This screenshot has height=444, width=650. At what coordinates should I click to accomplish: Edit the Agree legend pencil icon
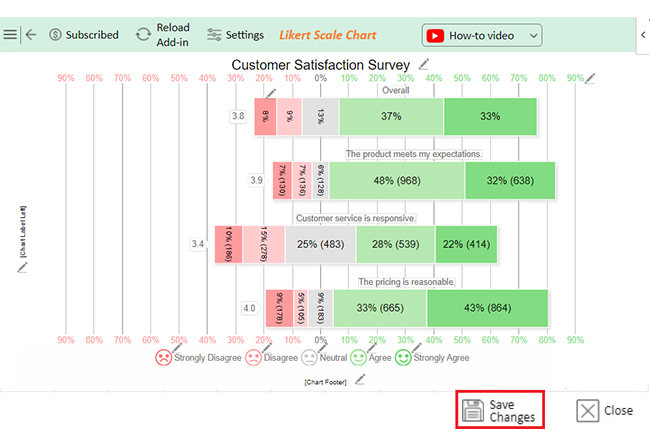tap(371, 347)
